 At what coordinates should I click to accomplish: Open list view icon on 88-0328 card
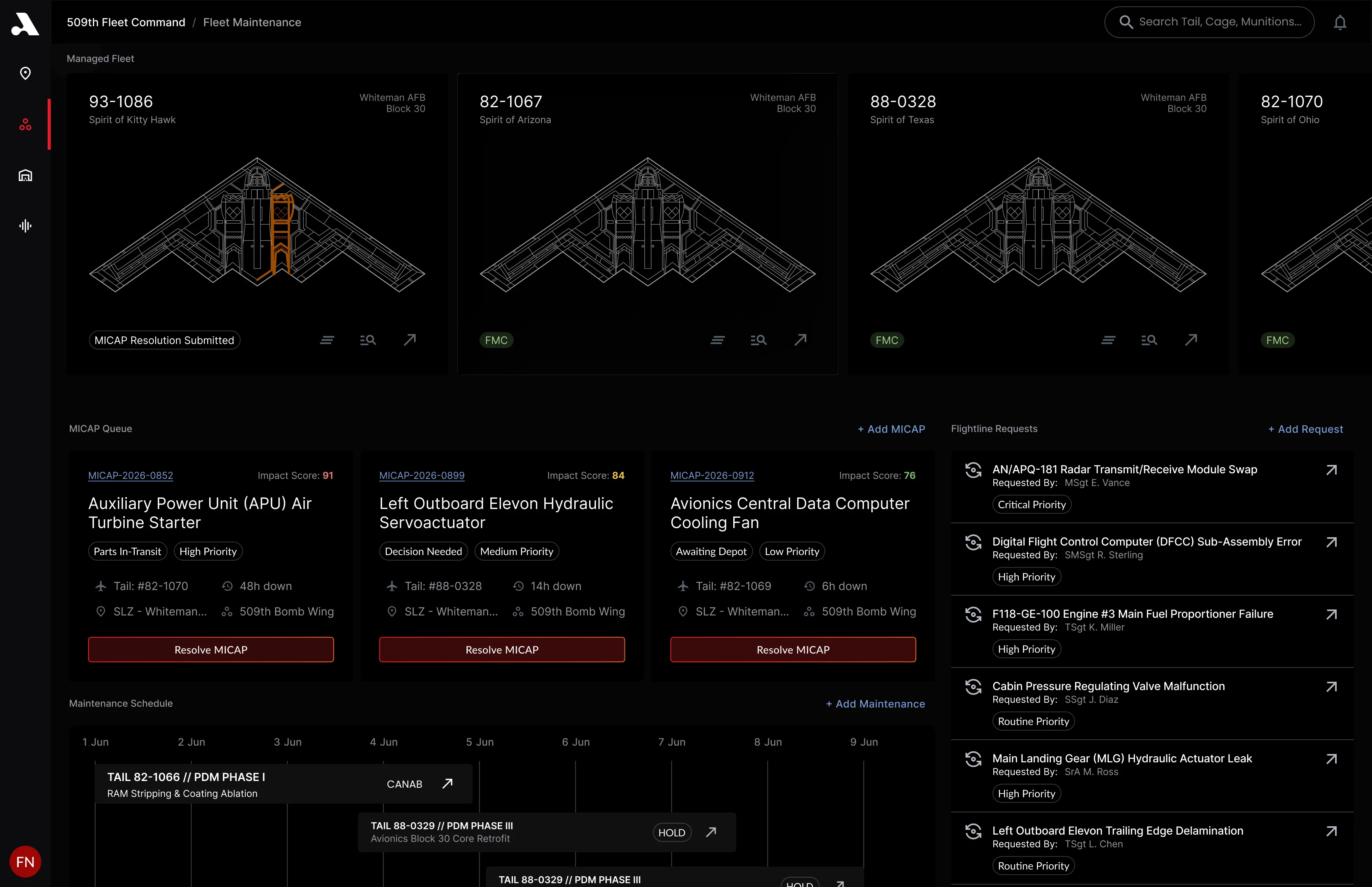pyautogui.click(x=1108, y=340)
